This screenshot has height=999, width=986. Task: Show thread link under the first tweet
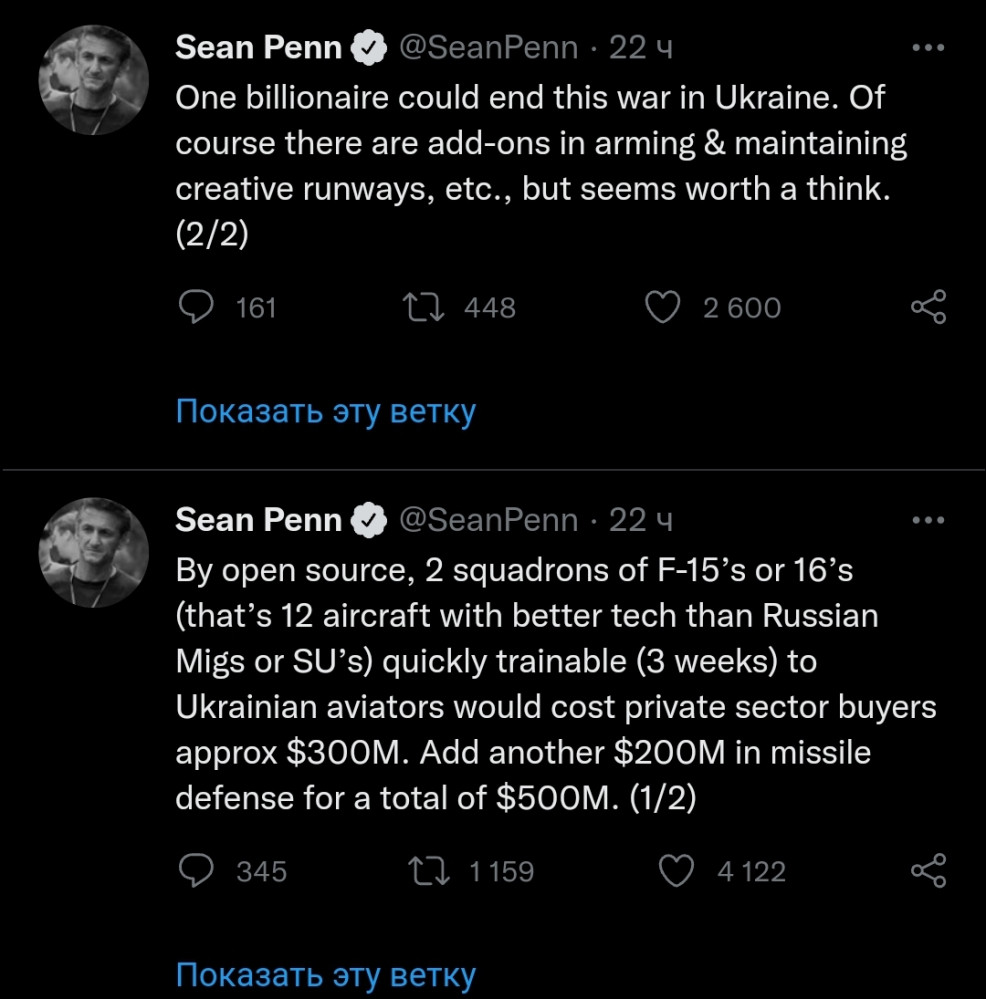[326, 411]
